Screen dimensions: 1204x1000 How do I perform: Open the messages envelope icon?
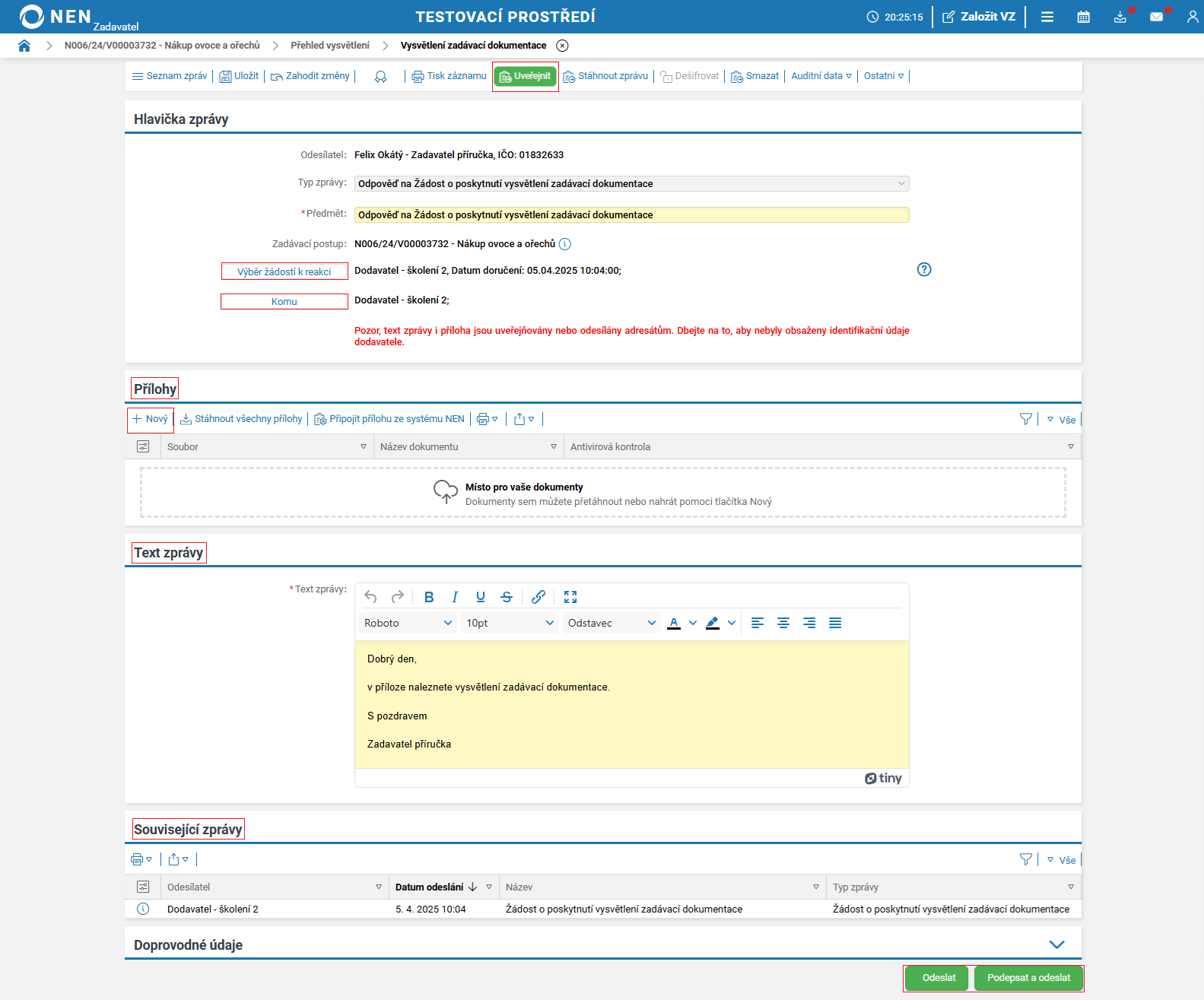[x=1156, y=17]
